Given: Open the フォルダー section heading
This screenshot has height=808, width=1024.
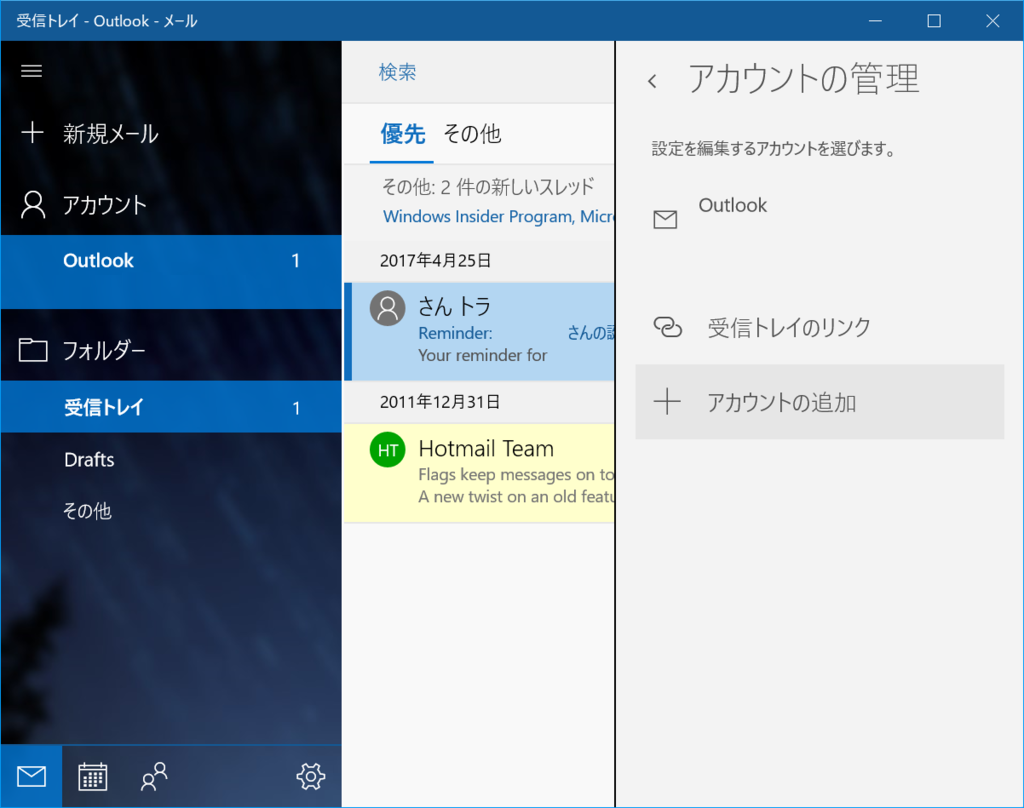Looking at the screenshot, I should click(x=104, y=351).
